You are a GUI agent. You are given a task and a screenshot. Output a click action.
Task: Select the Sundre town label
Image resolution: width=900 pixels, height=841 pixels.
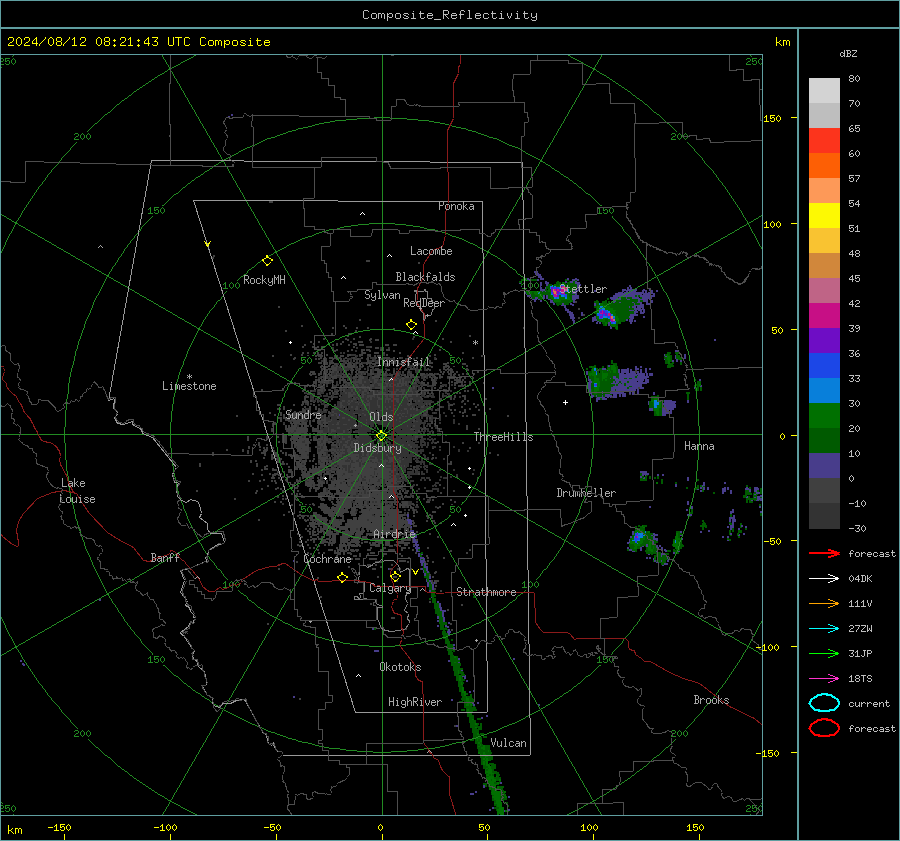303,414
